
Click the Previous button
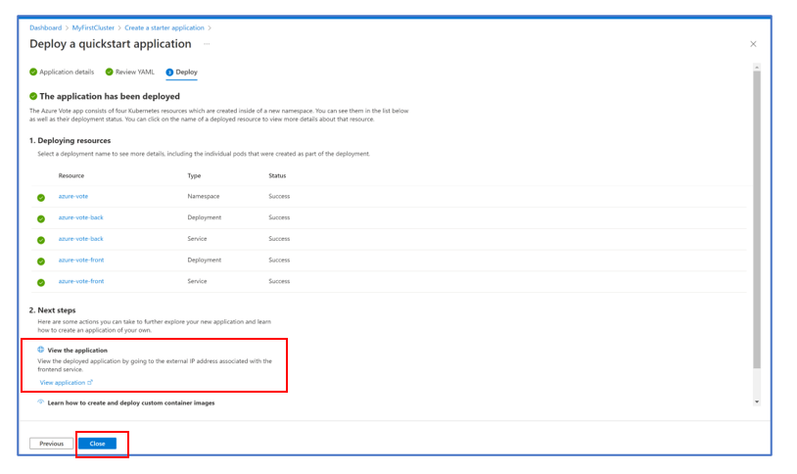51,444
